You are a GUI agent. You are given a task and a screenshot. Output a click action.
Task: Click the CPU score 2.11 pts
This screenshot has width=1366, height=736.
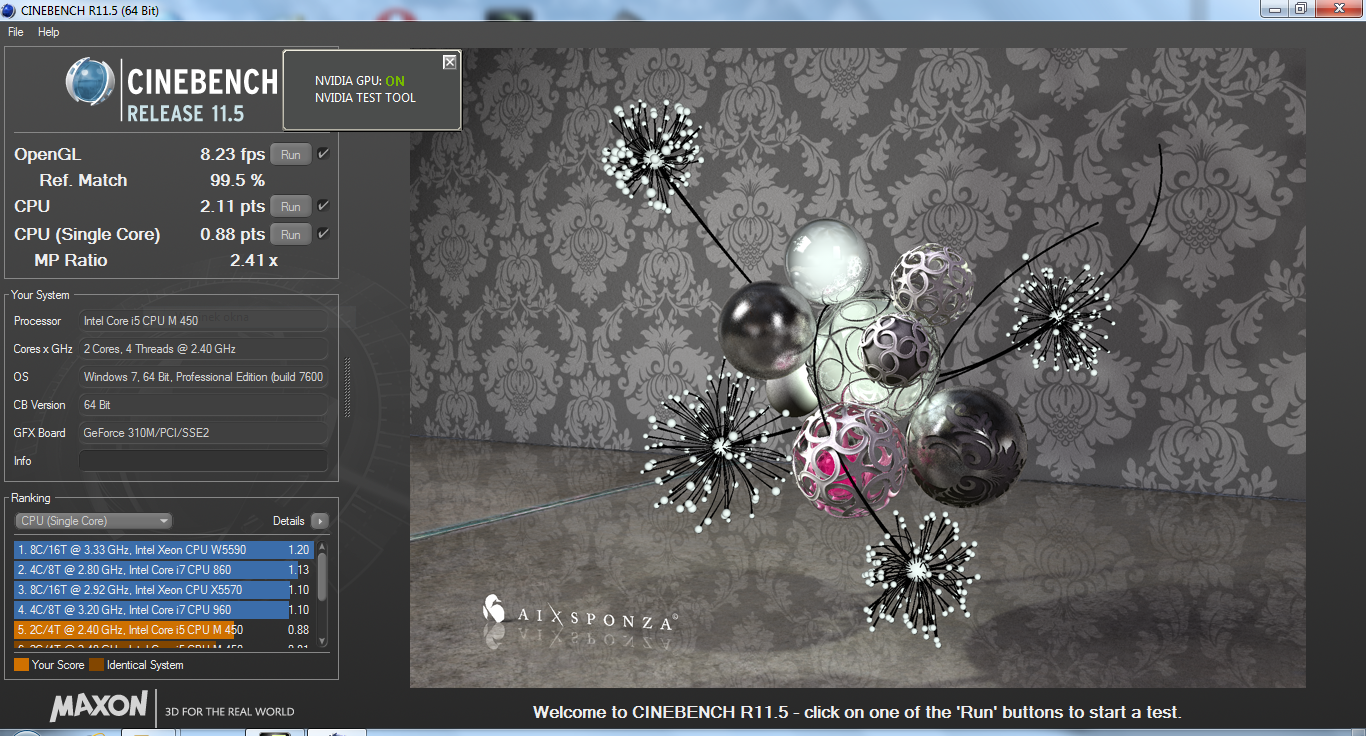tap(233, 207)
